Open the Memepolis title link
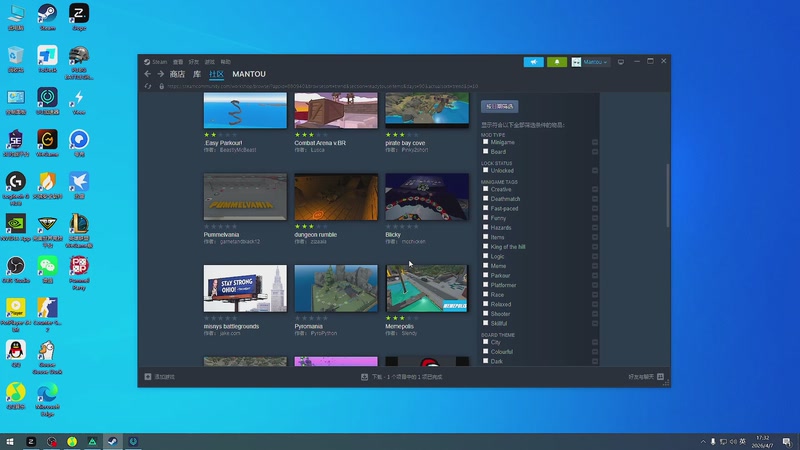Screen dimensions: 800x450 pyautogui.click(x=399, y=326)
